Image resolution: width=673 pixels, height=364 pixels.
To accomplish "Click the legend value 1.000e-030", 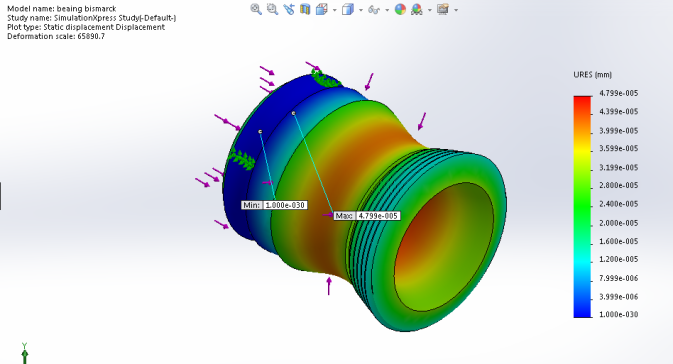I will [618, 314].
